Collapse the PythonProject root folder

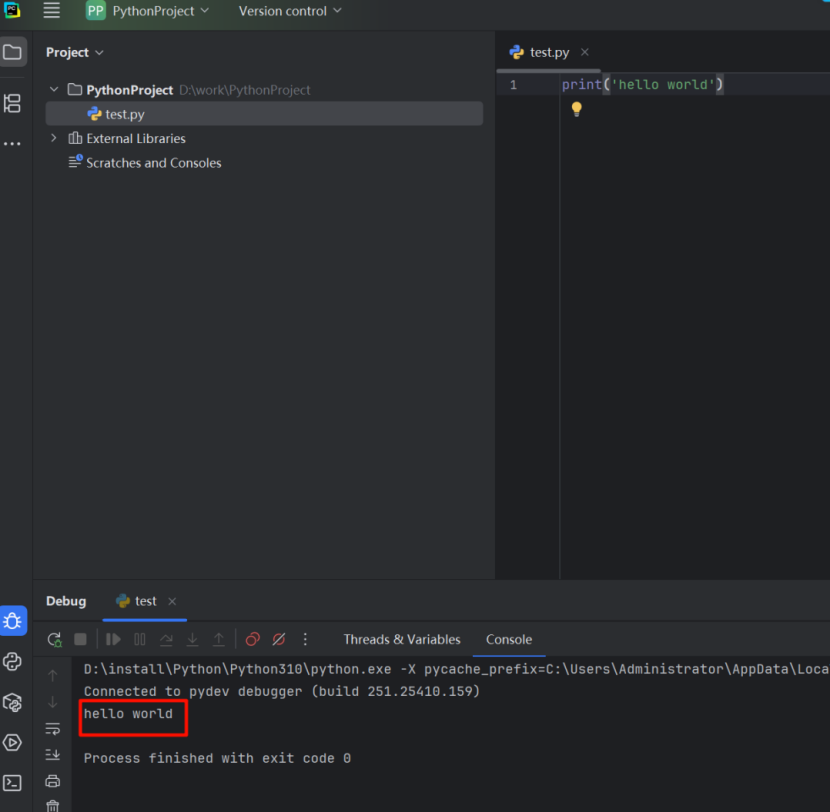(53, 89)
